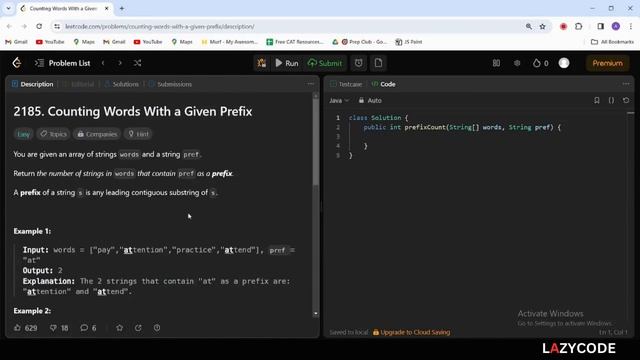This screenshot has height=360, width=640.
Task: Switch to the Solutions tab
Action: 122,84
